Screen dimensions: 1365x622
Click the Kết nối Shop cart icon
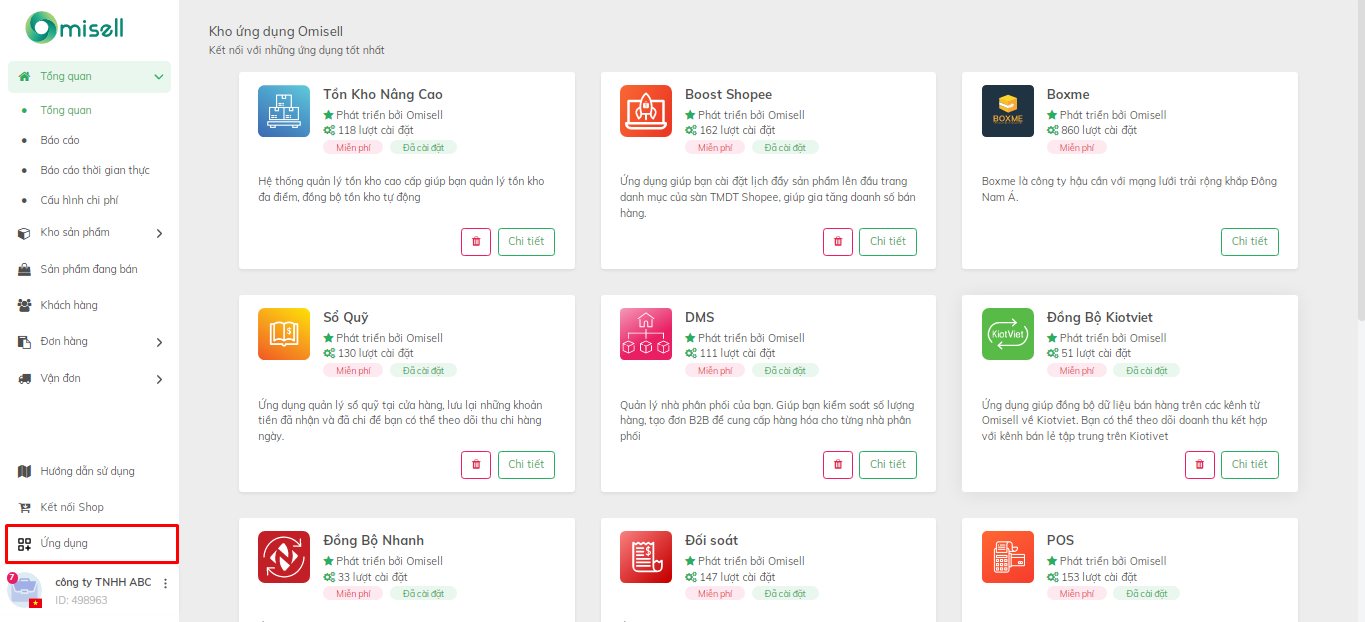[24, 508]
